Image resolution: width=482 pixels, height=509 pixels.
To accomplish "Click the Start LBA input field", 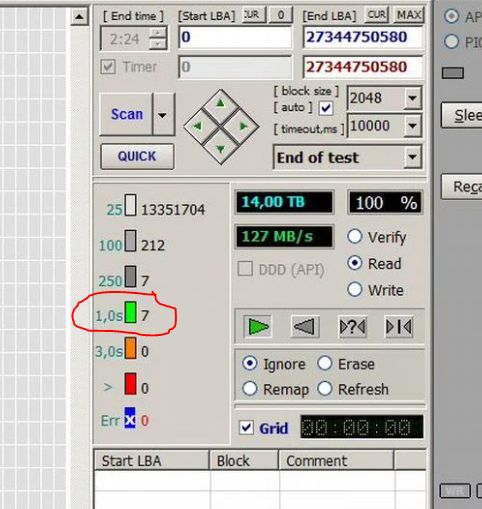I will click(235, 37).
